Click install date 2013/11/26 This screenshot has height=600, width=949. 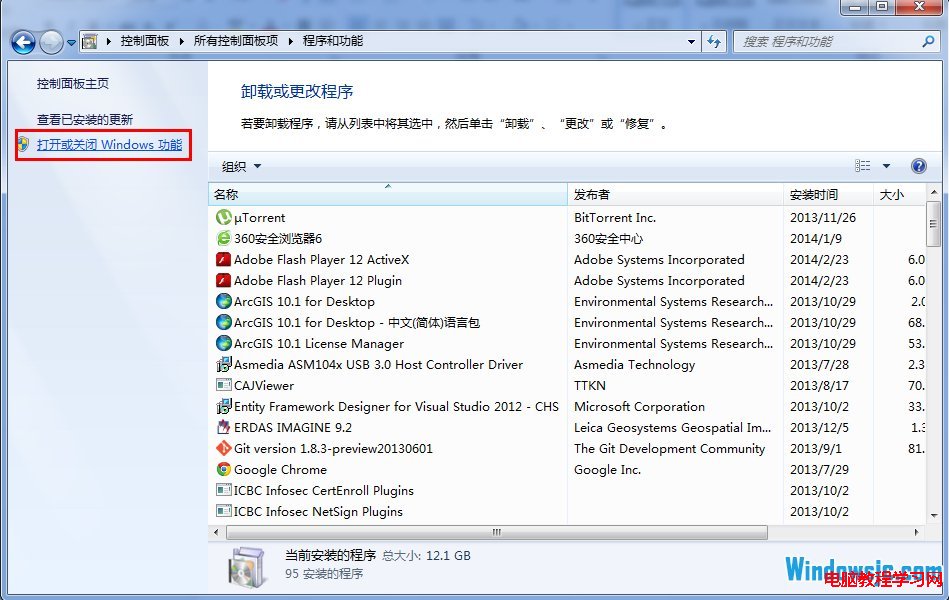pos(823,217)
